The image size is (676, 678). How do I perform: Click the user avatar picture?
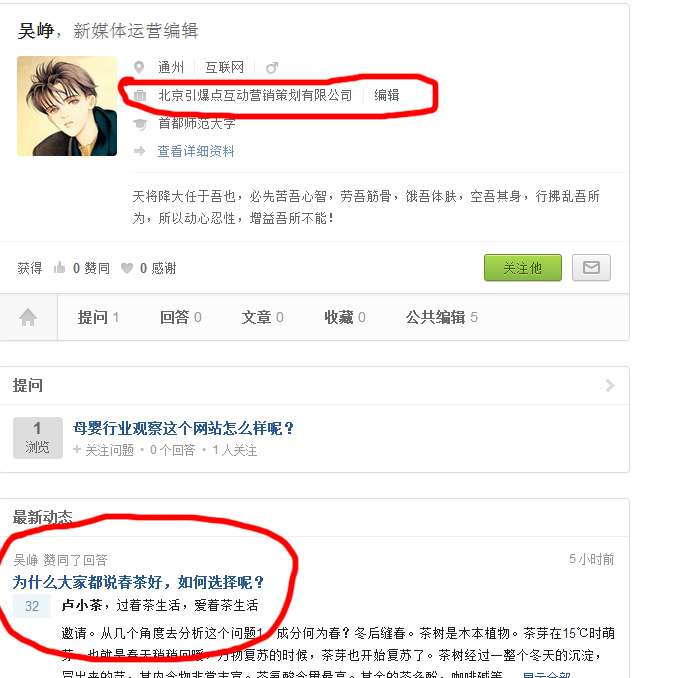point(67,106)
